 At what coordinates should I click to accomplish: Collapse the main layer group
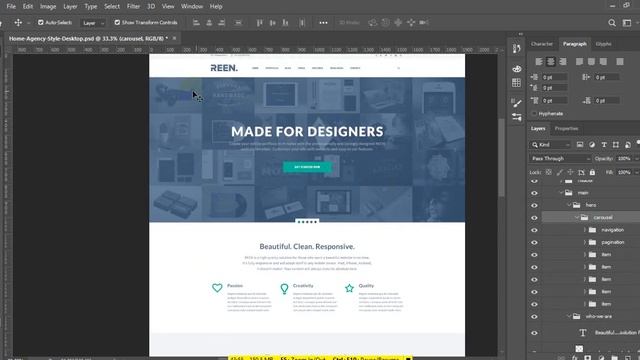(561, 193)
